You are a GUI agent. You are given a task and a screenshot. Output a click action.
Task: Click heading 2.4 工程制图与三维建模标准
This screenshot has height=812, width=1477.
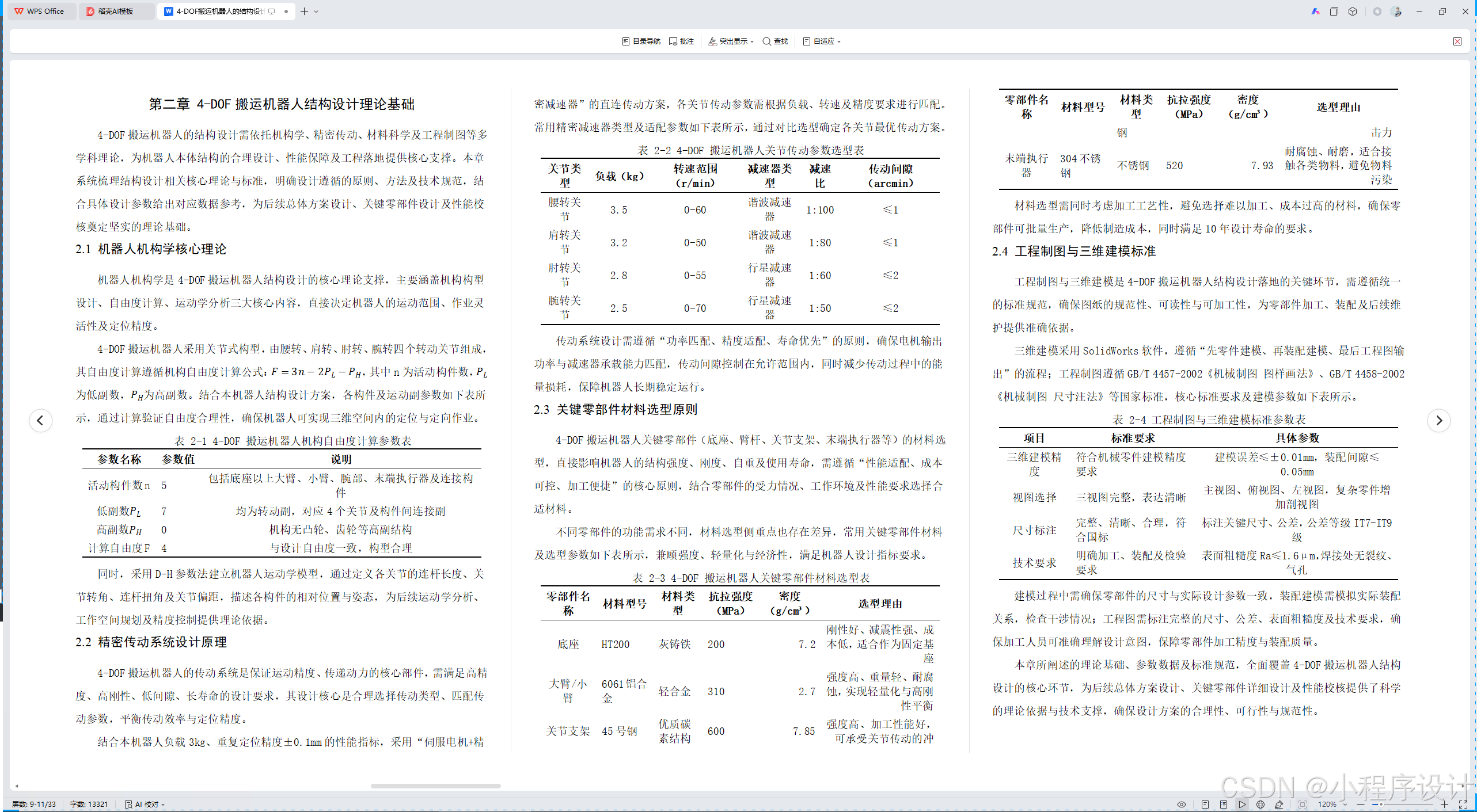1074,251
